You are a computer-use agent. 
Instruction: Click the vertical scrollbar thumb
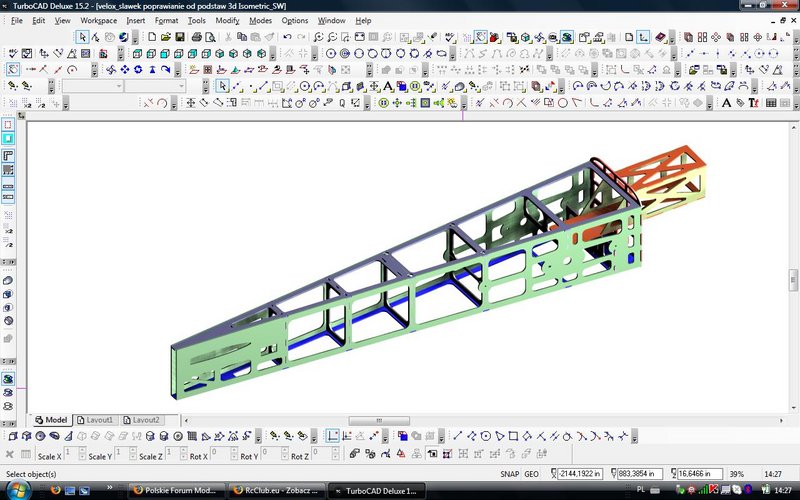tap(793, 279)
